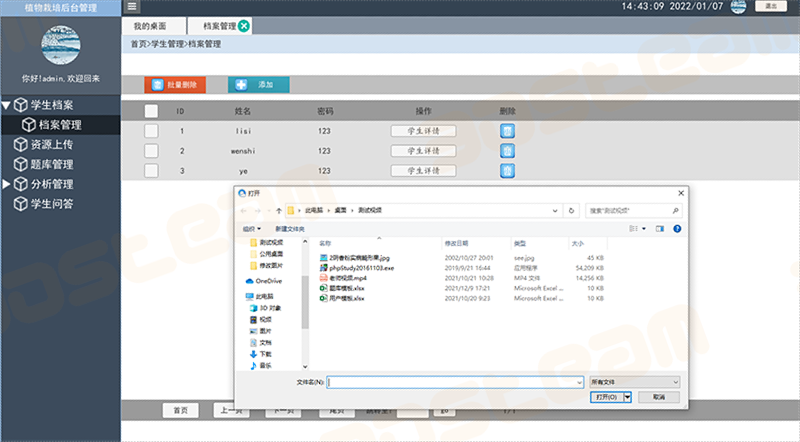Click the hamburger menu icon in top bar
Screen dimensions: 800x442
132,7
